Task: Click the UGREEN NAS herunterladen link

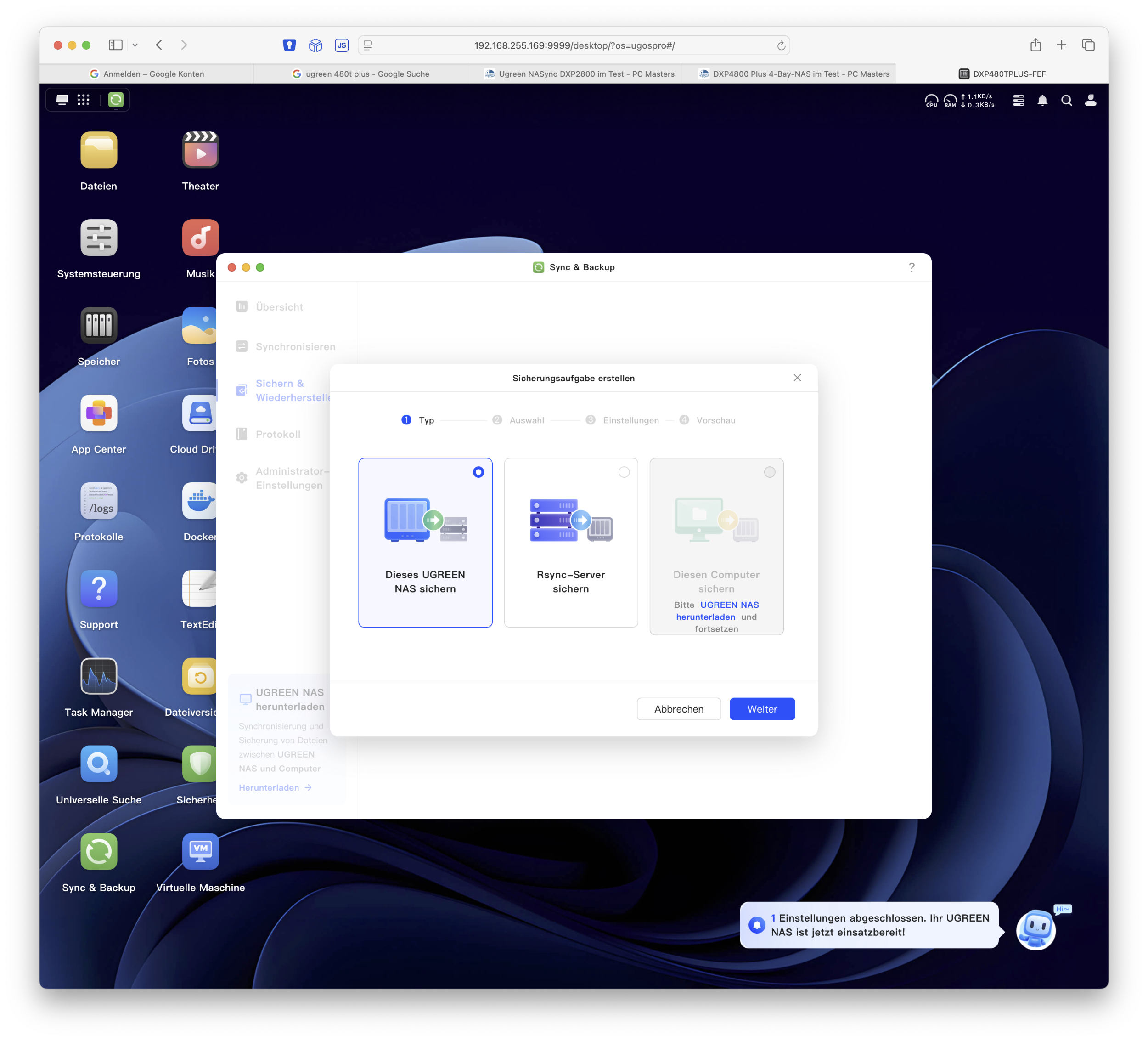Action: (x=717, y=610)
